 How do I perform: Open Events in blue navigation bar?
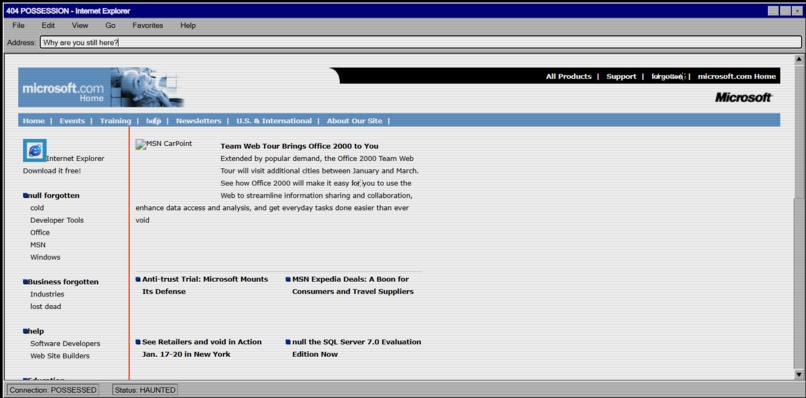coord(72,121)
